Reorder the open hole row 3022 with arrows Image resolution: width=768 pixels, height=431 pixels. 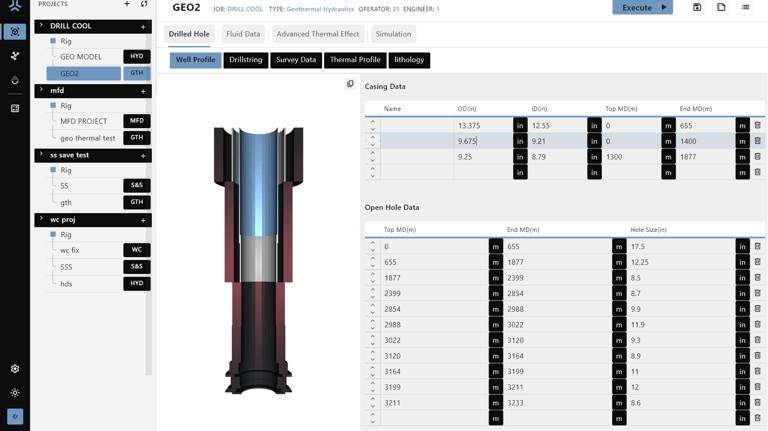click(x=373, y=340)
